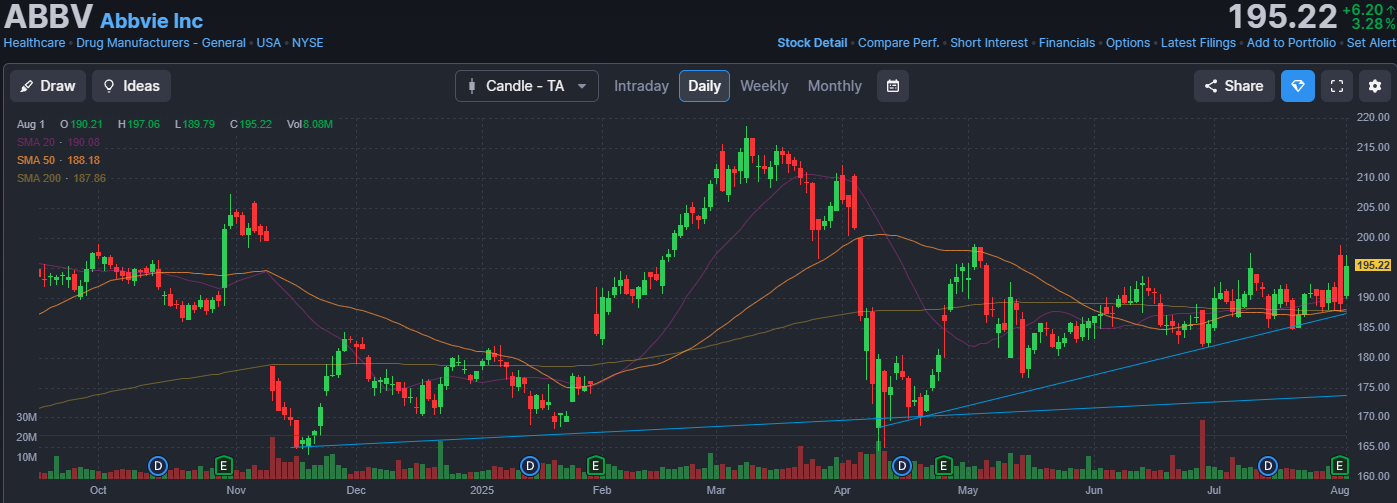Image resolution: width=1397 pixels, height=503 pixels.
Task: Open the Ideas panel
Action: click(x=131, y=86)
